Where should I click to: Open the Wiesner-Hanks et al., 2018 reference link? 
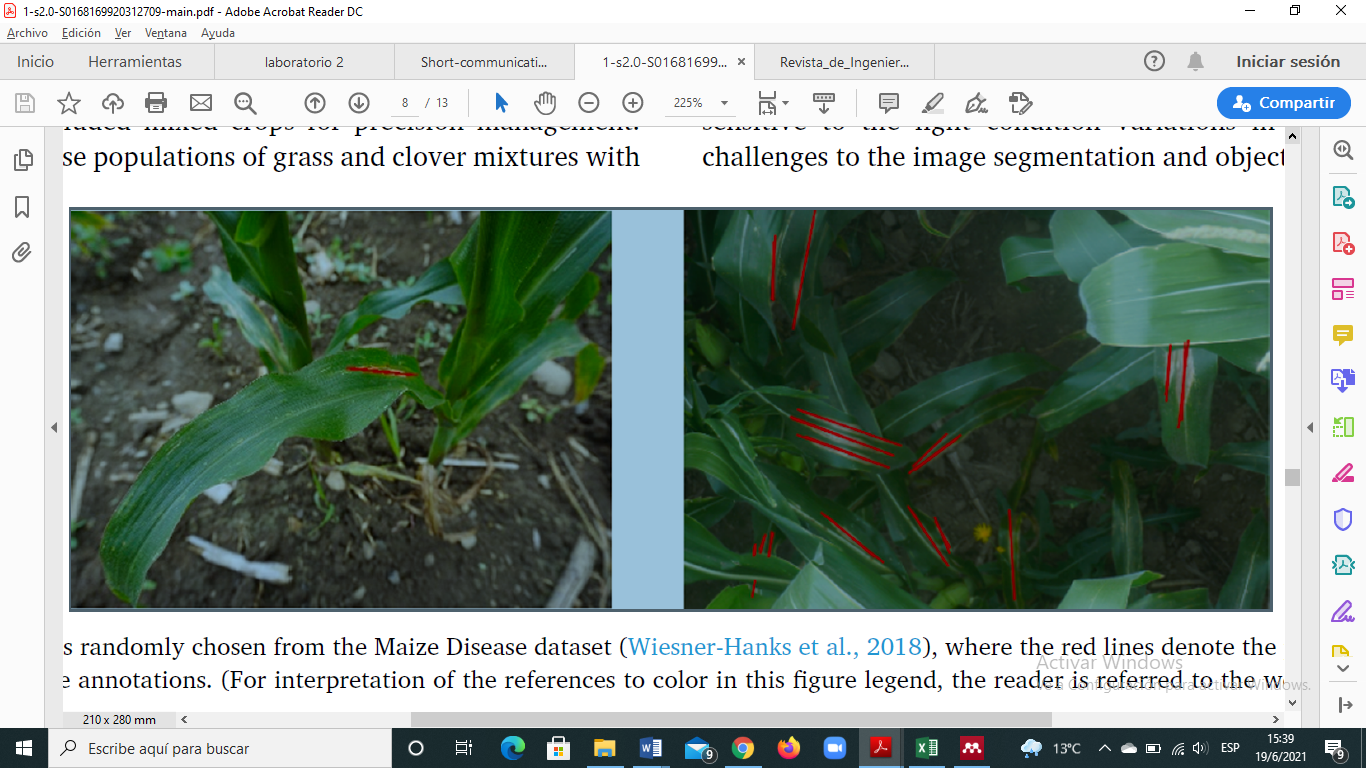[775, 647]
